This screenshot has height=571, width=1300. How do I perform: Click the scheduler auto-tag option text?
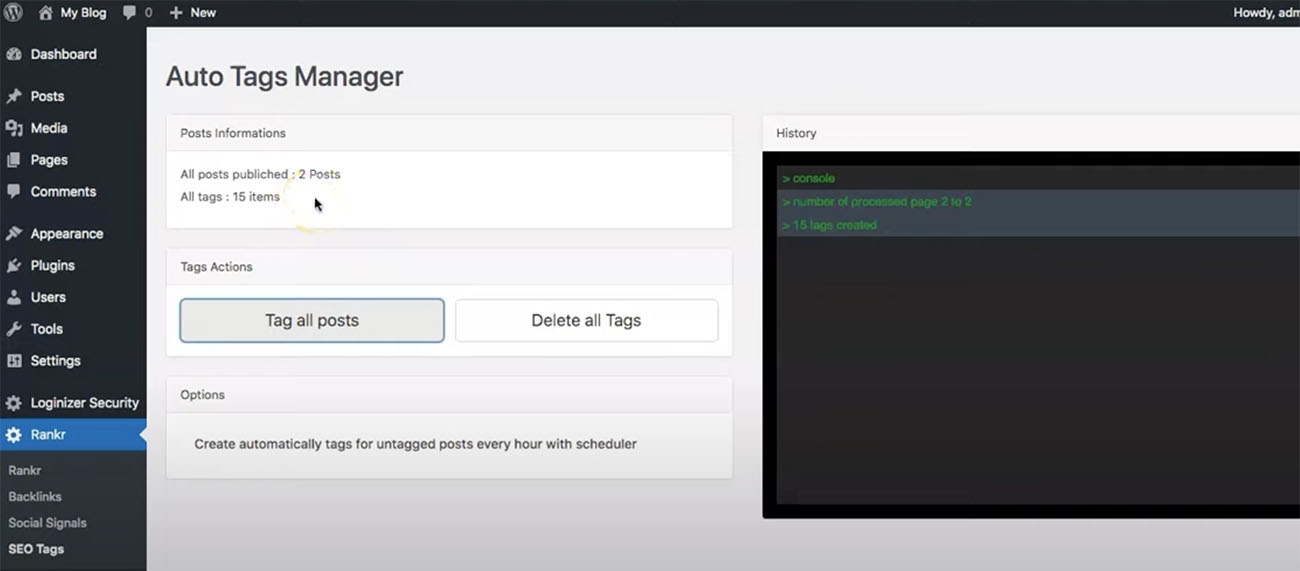(x=415, y=444)
